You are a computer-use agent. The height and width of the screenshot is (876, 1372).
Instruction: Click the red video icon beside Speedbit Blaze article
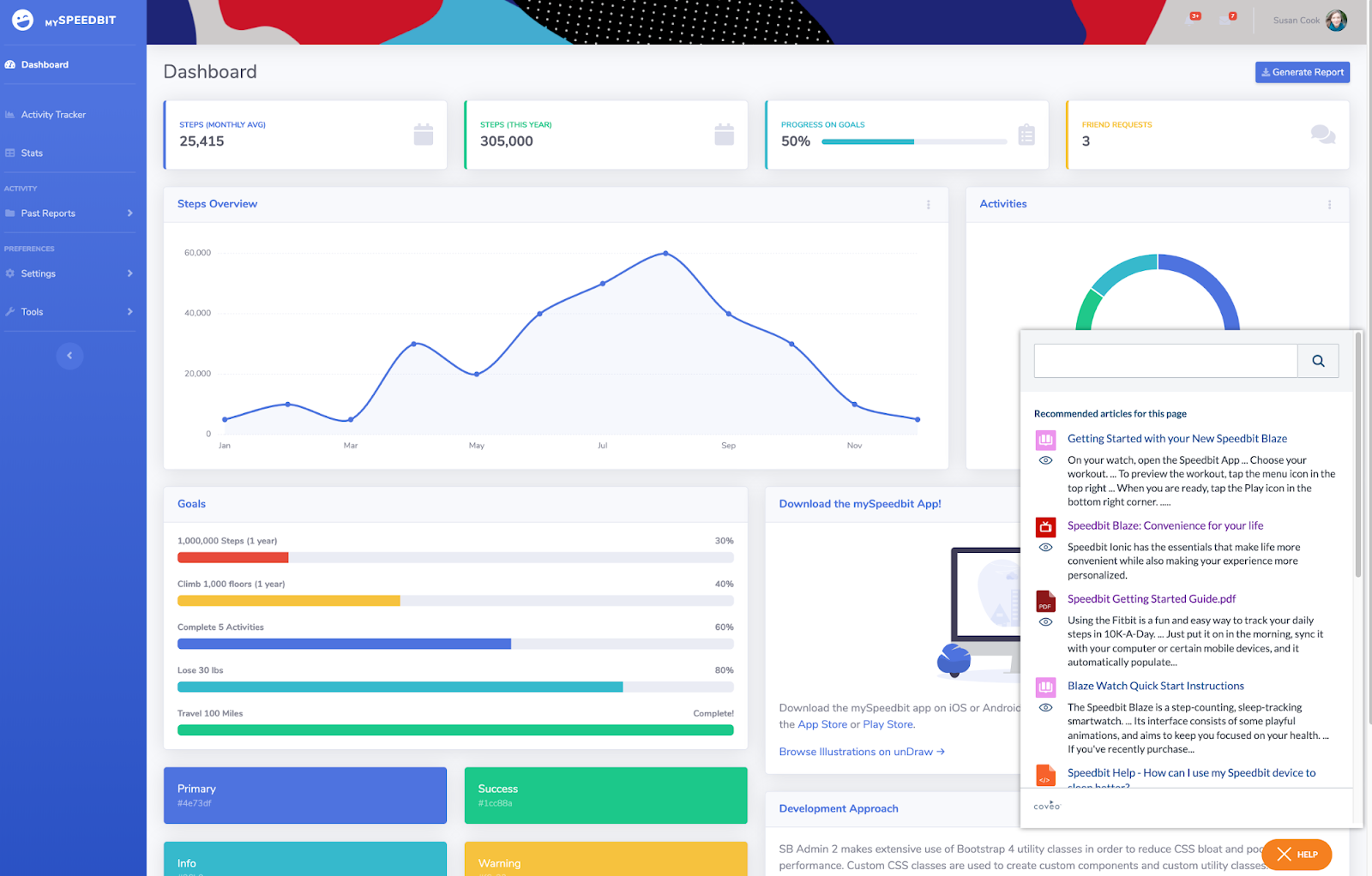(x=1045, y=527)
